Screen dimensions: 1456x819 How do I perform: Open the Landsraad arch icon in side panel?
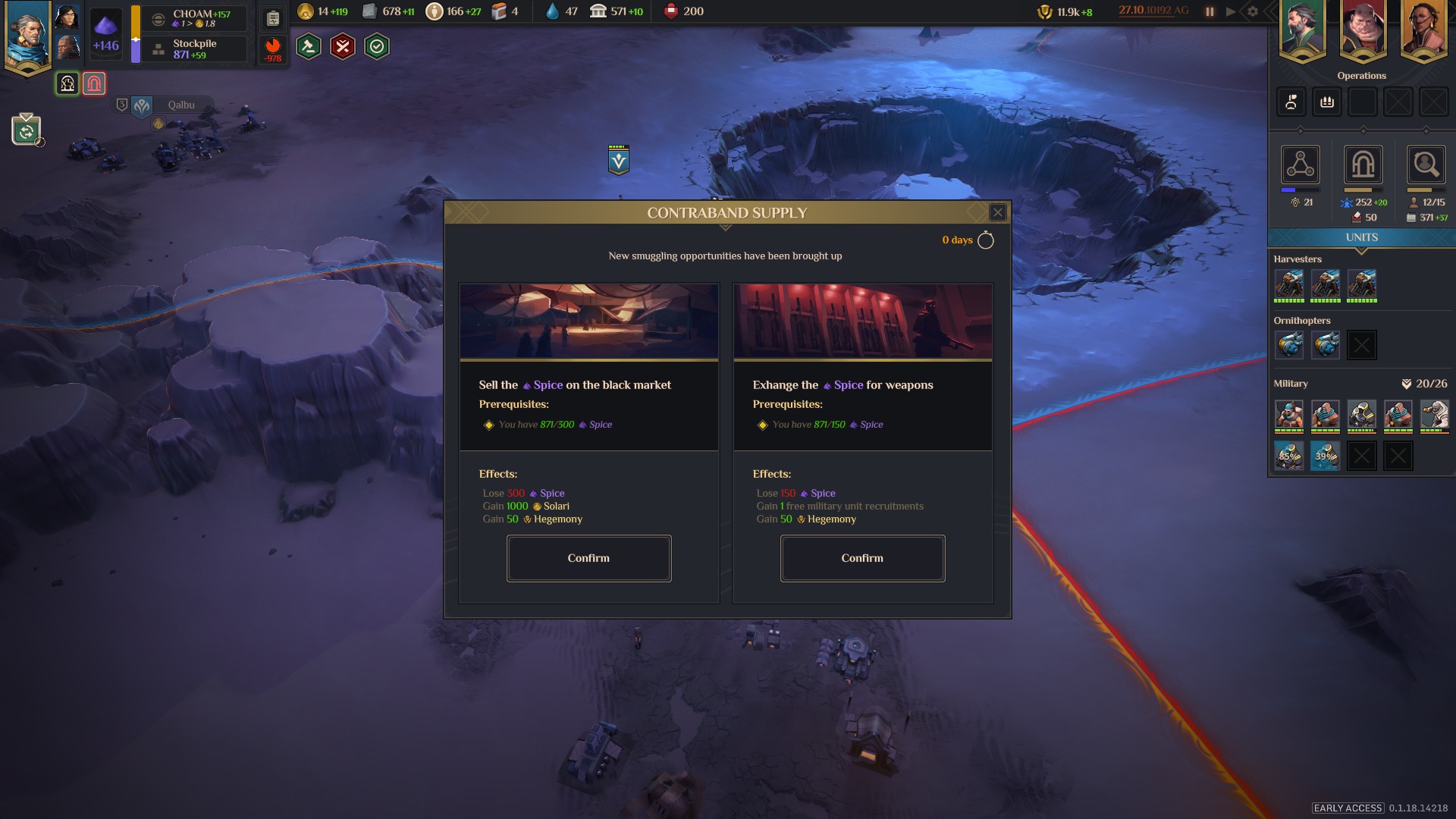1363,165
